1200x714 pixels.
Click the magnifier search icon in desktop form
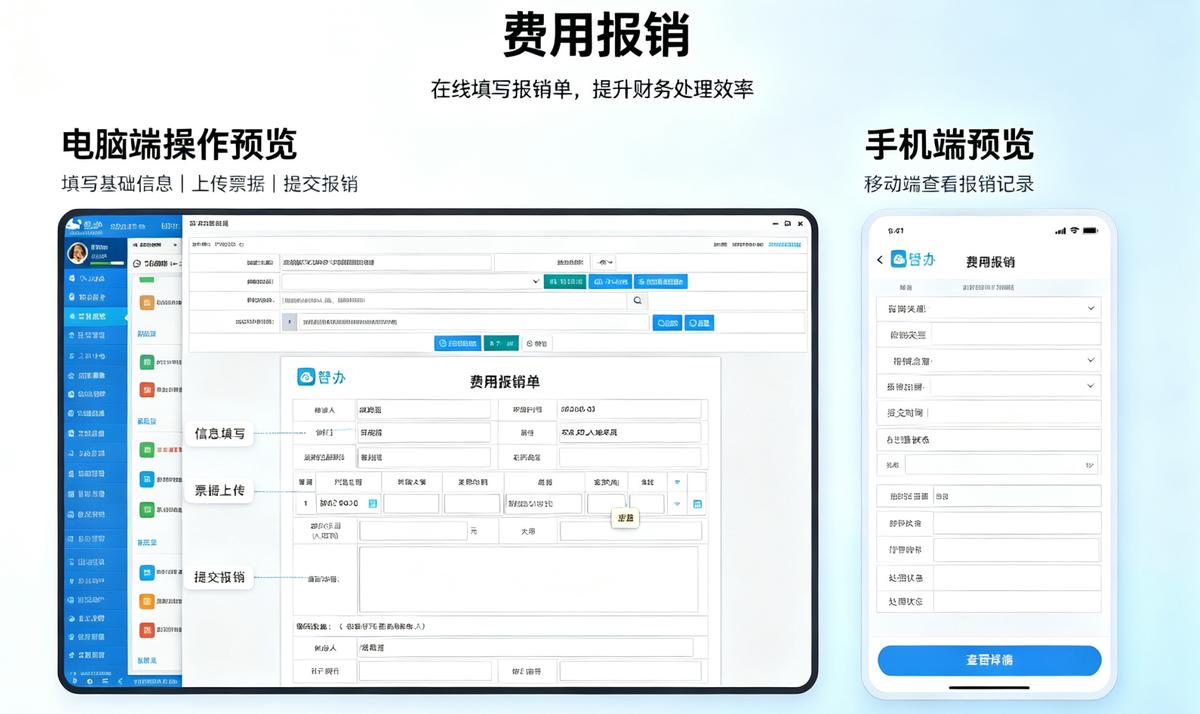coord(637,300)
